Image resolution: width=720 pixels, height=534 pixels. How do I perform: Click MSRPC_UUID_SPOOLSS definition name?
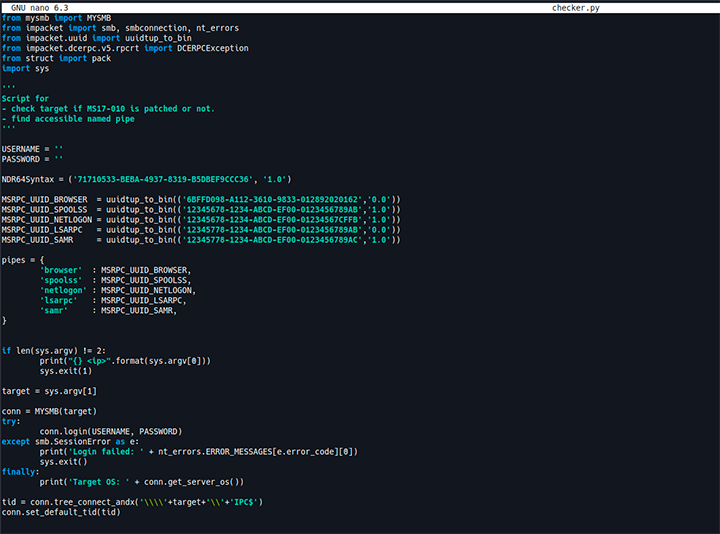[x=45, y=210]
